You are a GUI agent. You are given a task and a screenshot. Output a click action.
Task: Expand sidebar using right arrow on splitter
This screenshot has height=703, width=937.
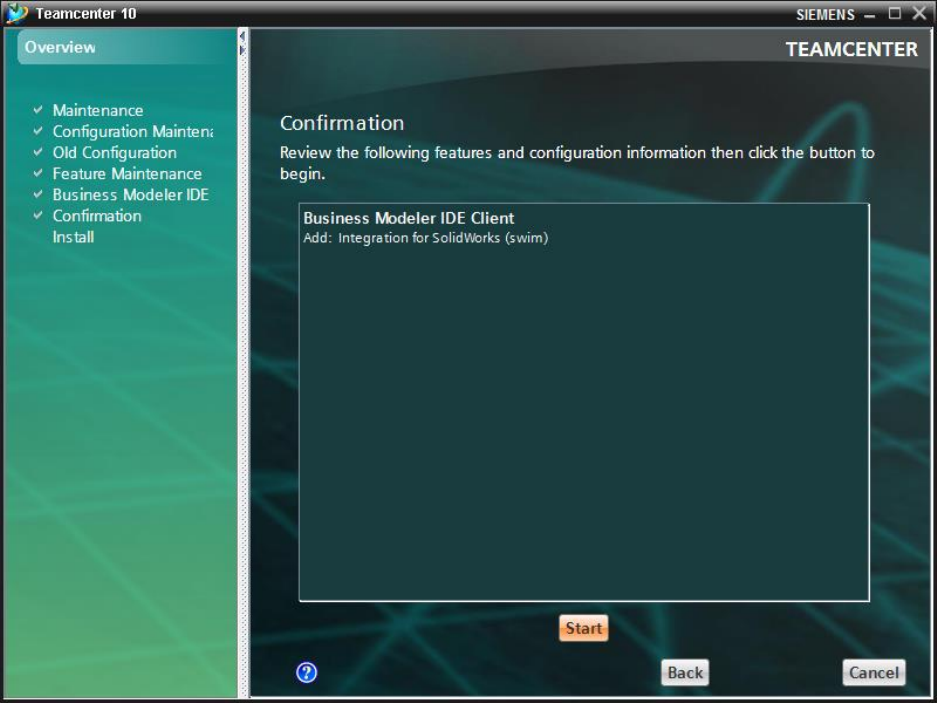coord(242,50)
